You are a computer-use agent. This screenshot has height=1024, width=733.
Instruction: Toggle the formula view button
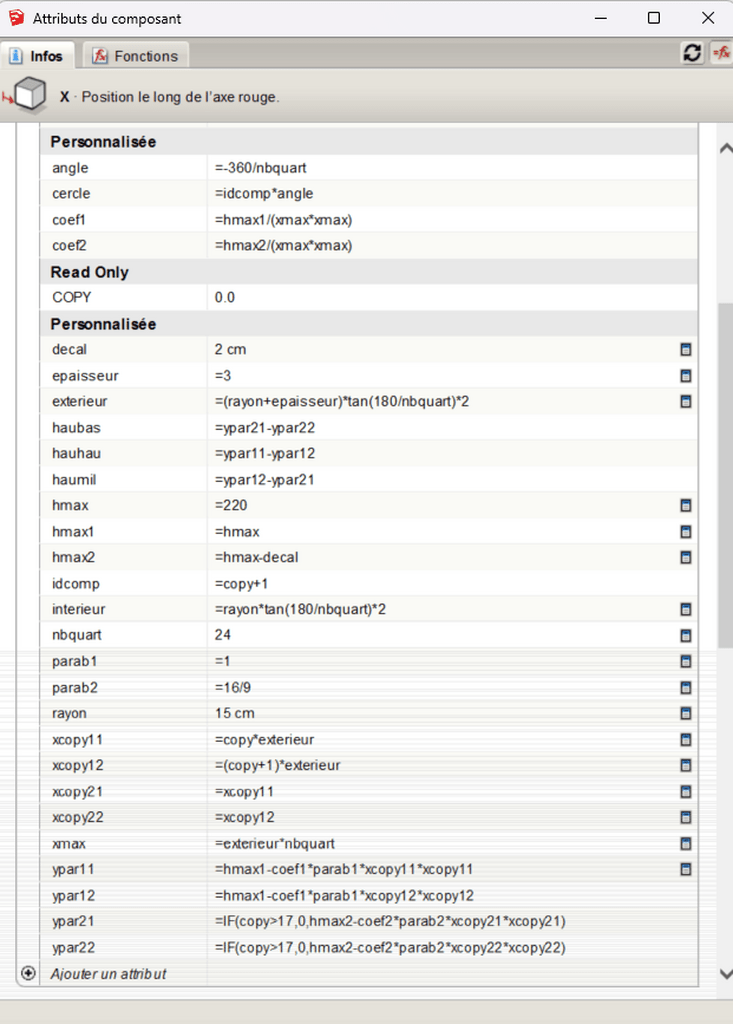(720, 54)
